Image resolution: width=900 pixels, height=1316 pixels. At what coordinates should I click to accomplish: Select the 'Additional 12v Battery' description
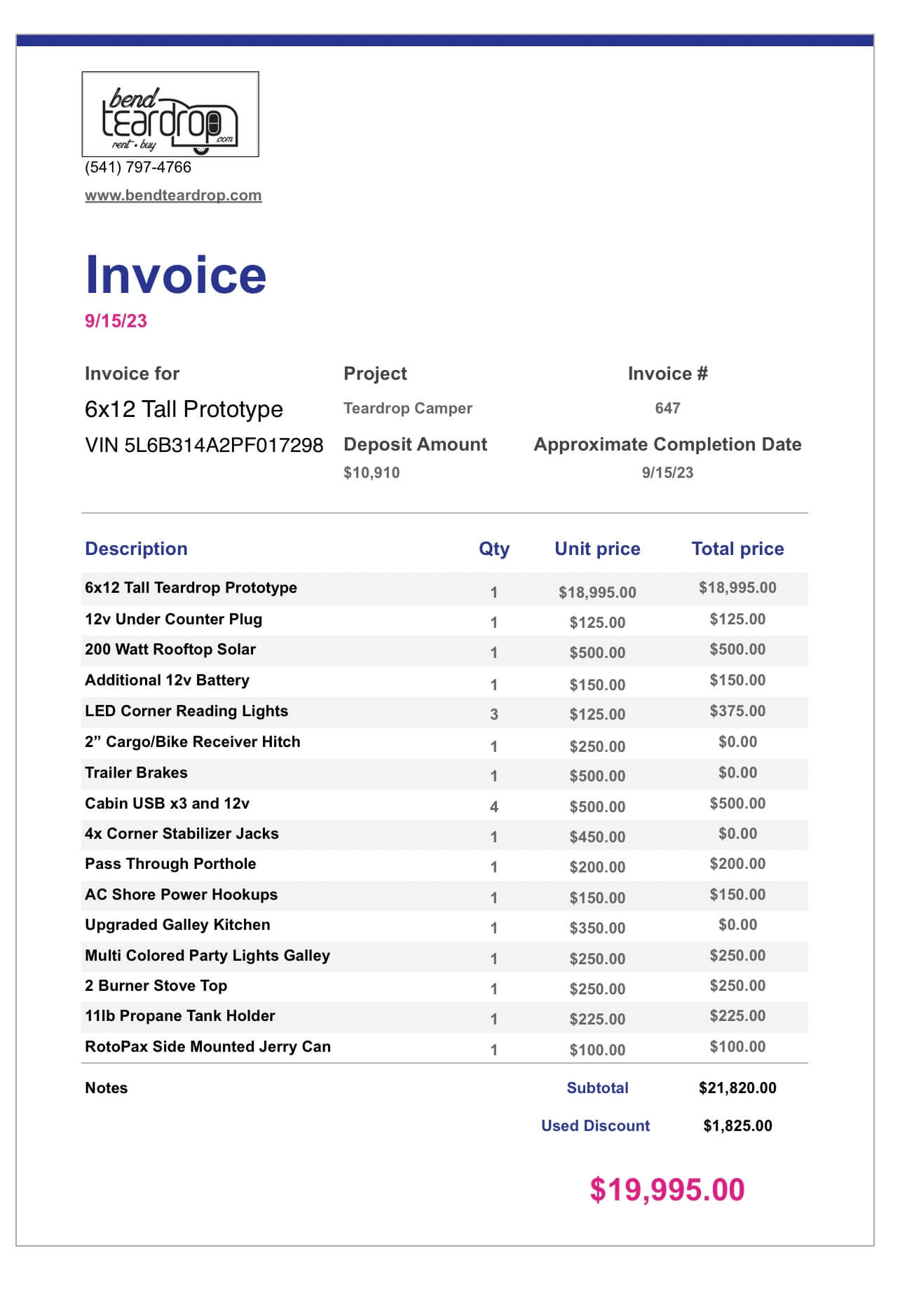tap(167, 680)
